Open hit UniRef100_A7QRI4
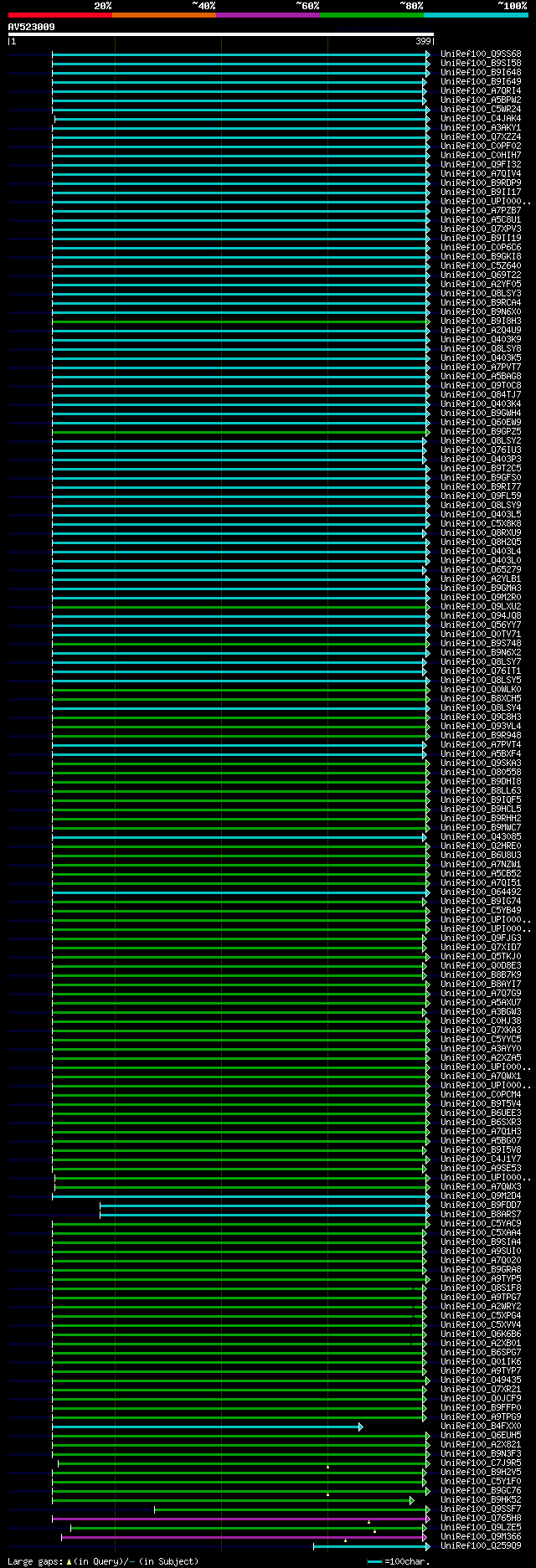536x1568 pixels. [x=481, y=91]
